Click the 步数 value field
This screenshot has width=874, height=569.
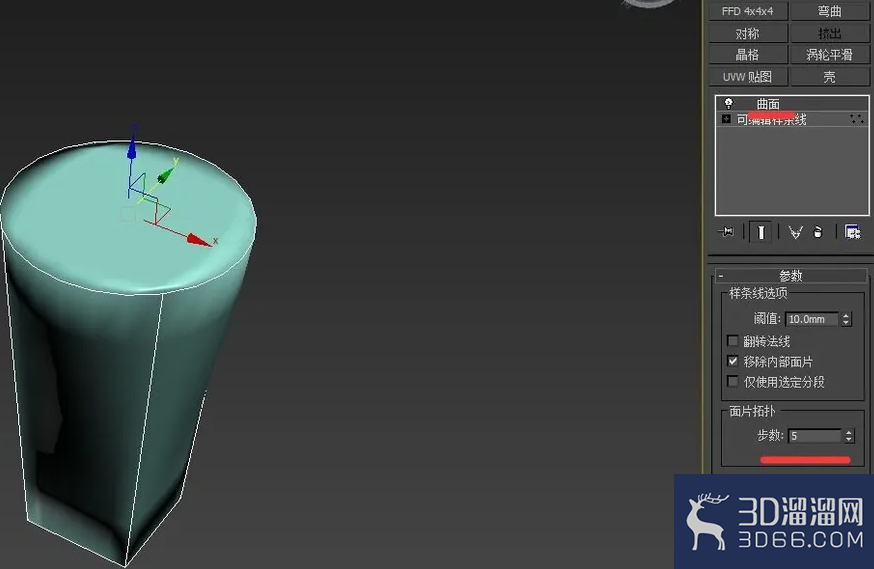point(814,436)
